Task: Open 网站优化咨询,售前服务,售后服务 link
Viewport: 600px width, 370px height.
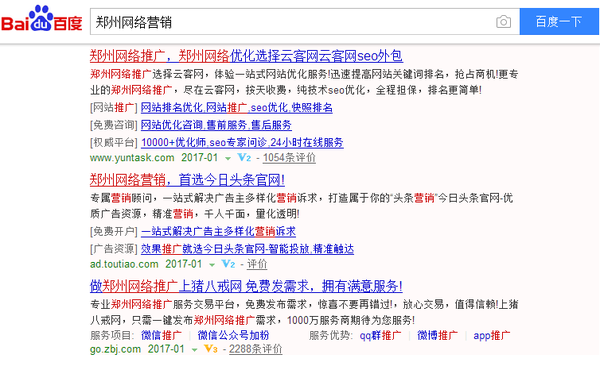Action: pos(216,125)
